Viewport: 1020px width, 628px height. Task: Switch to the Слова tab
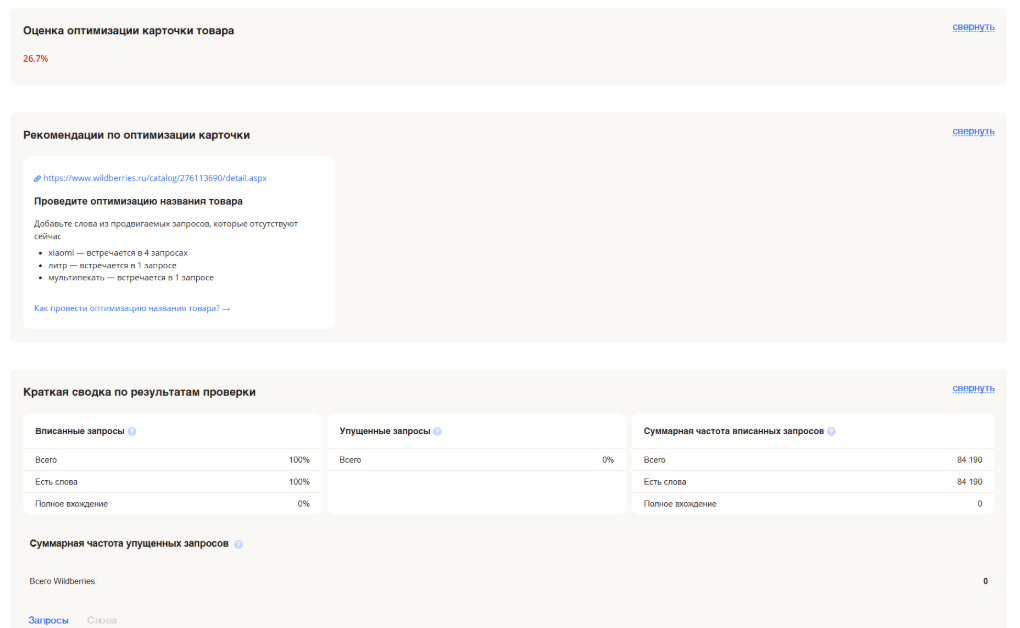(102, 621)
